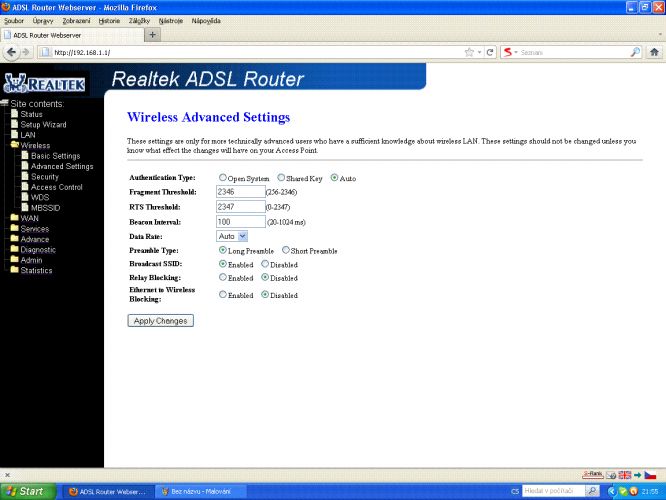This screenshot has height=500, width=666.
Task: Open the Windows Start button
Action: pos(28,491)
